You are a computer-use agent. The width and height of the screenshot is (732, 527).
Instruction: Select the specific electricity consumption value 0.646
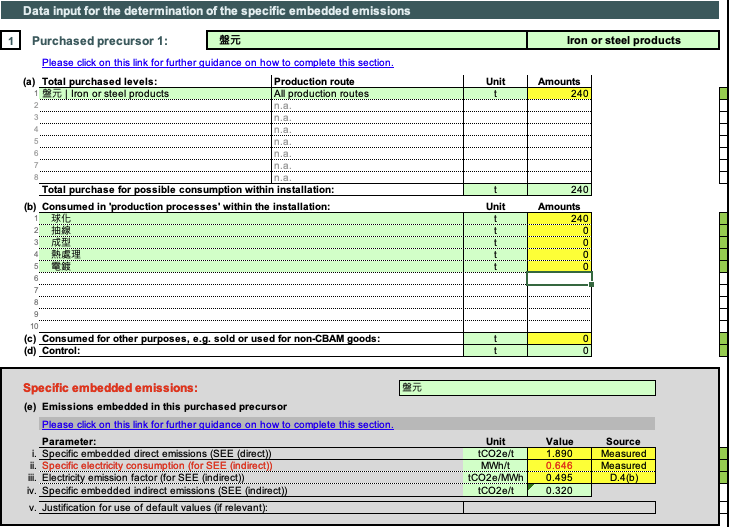[x=559, y=465]
